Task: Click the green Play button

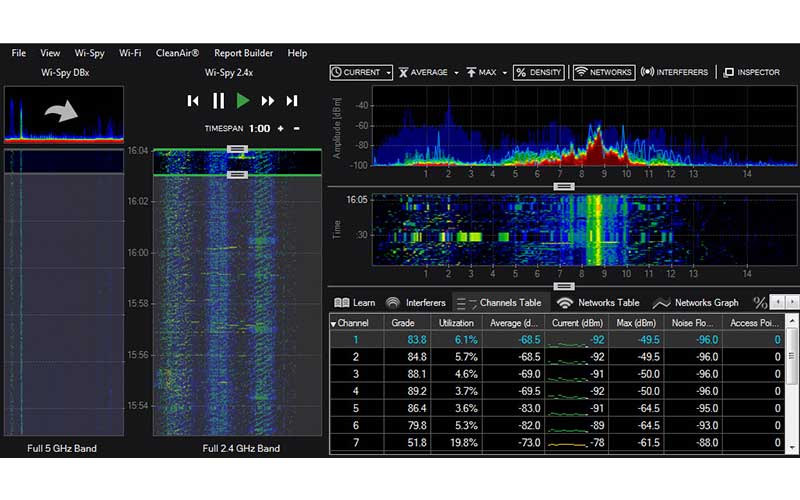Action: click(243, 101)
